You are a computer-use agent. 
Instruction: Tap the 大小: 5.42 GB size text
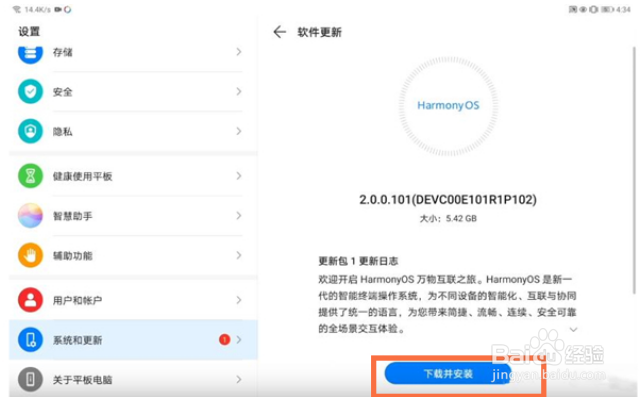click(x=448, y=218)
